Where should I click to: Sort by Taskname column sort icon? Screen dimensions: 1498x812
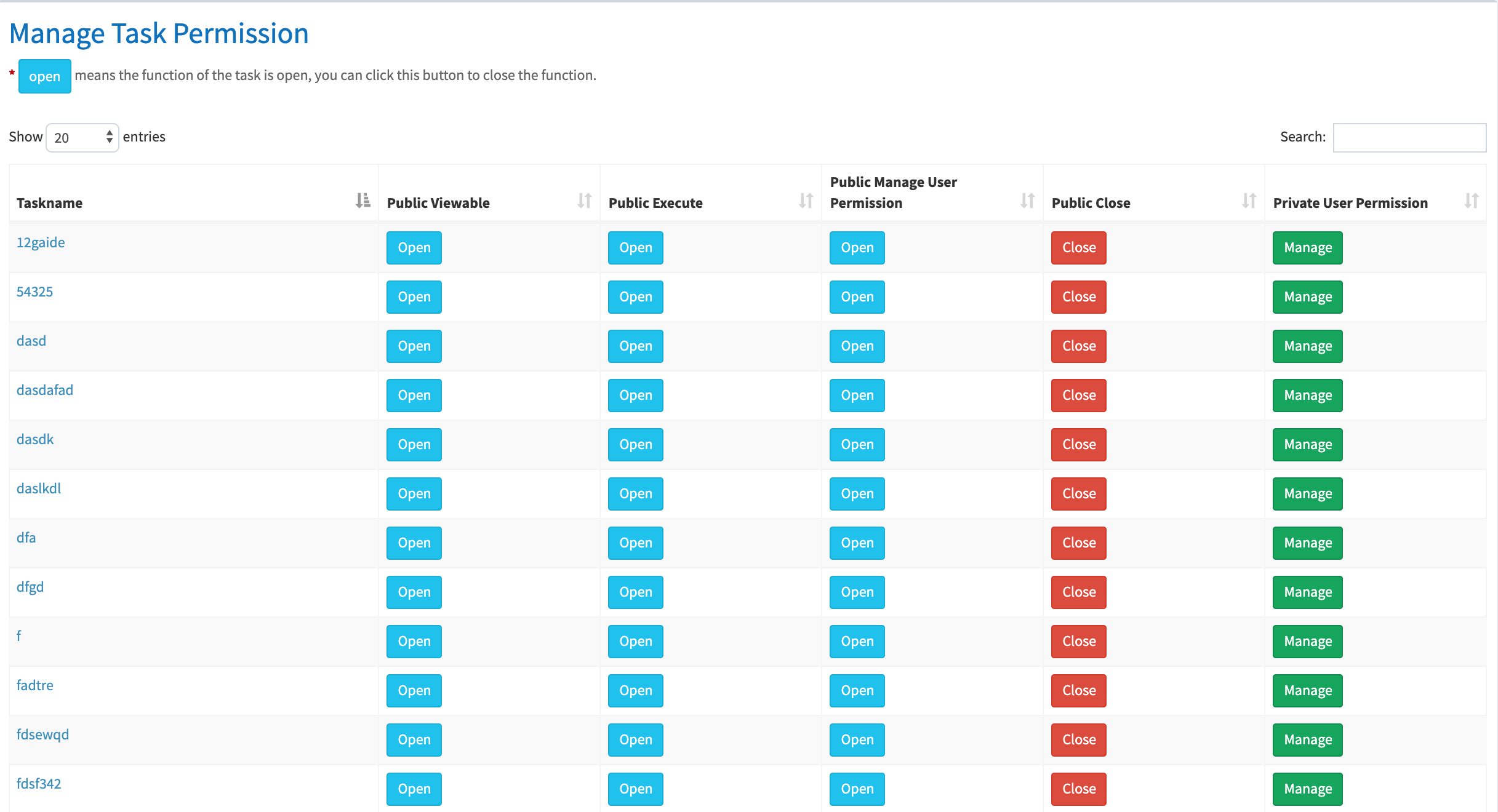(x=363, y=201)
